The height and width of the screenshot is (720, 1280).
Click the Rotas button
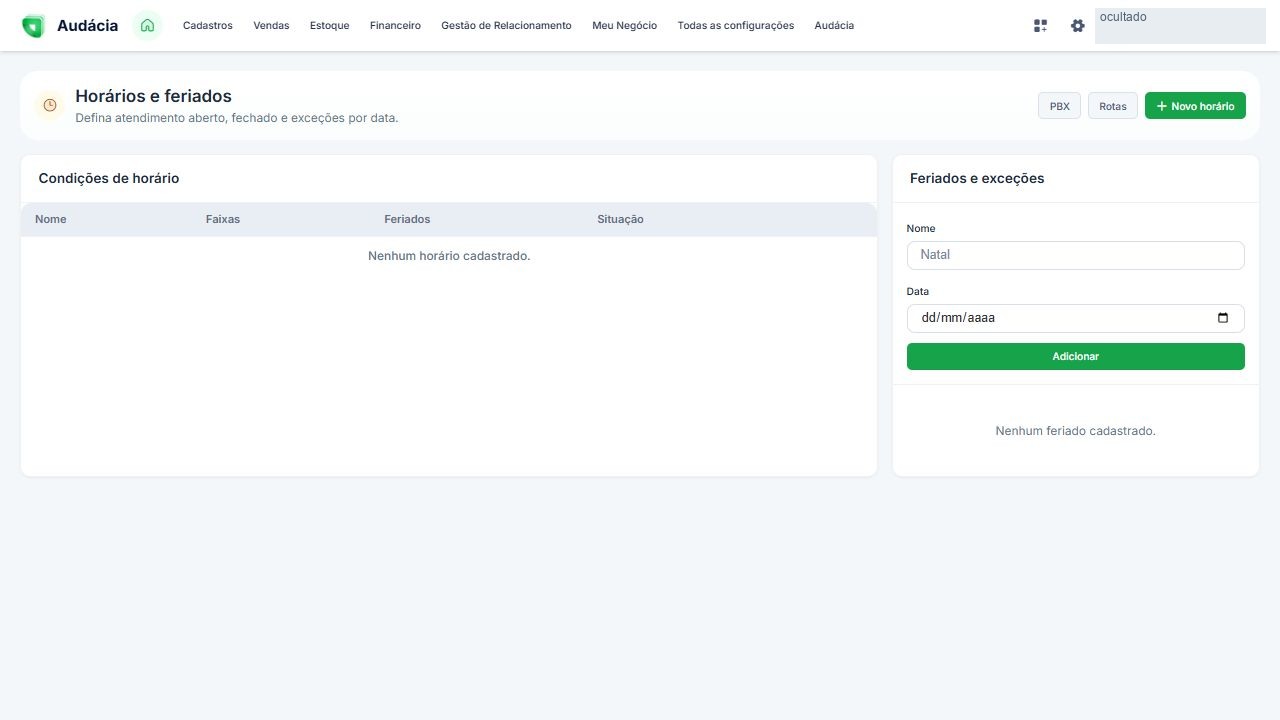(1113, 106)
